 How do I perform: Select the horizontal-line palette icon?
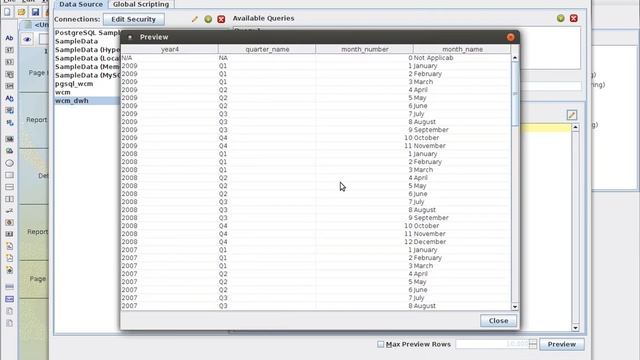click(x=9, y=187)
